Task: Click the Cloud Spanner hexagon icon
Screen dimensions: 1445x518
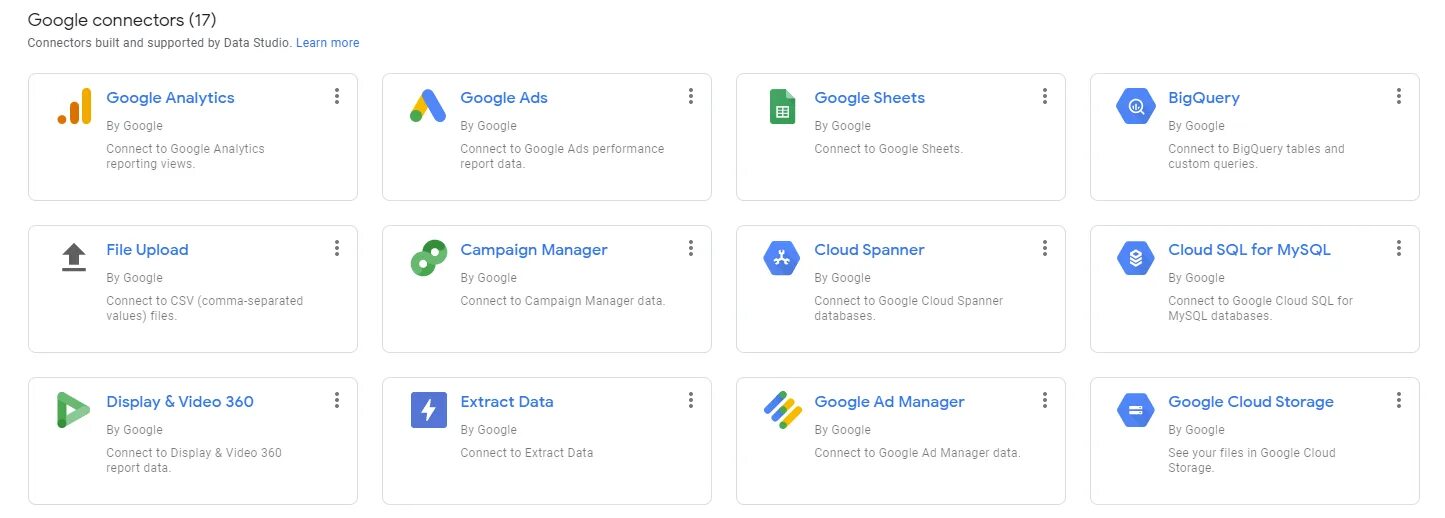Action: [x=782, y=258]
